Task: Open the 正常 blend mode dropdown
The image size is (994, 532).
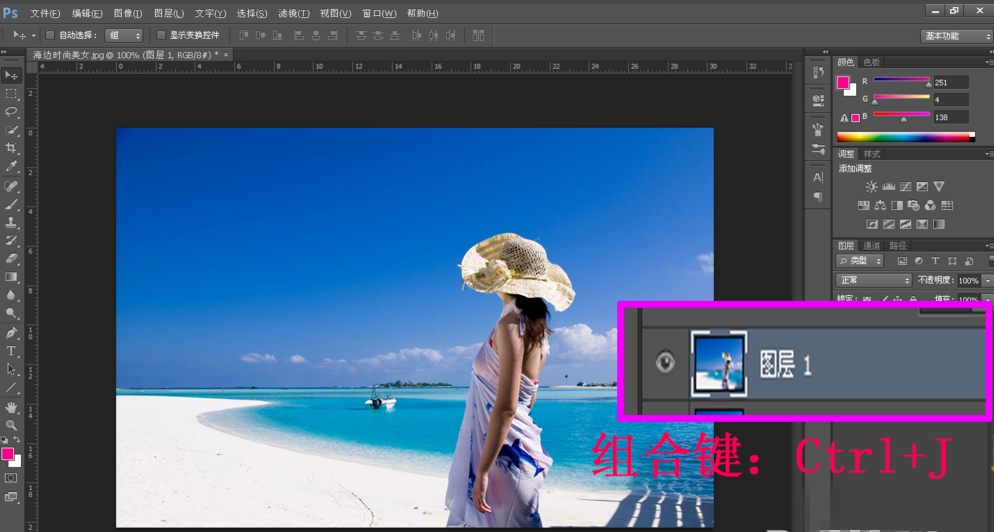Action: click(872, 281)
